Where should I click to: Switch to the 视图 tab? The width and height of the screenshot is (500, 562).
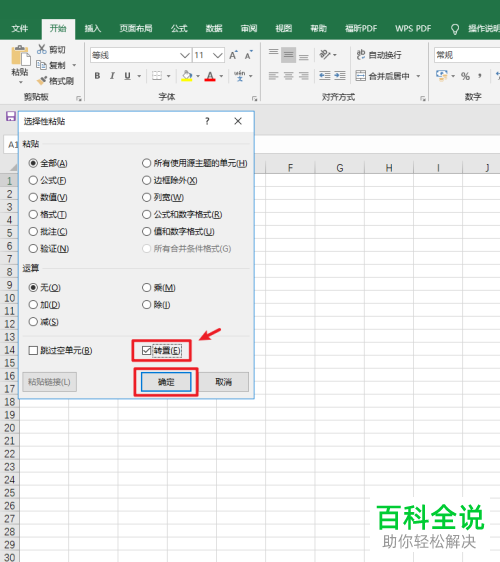tap(284, 28)
